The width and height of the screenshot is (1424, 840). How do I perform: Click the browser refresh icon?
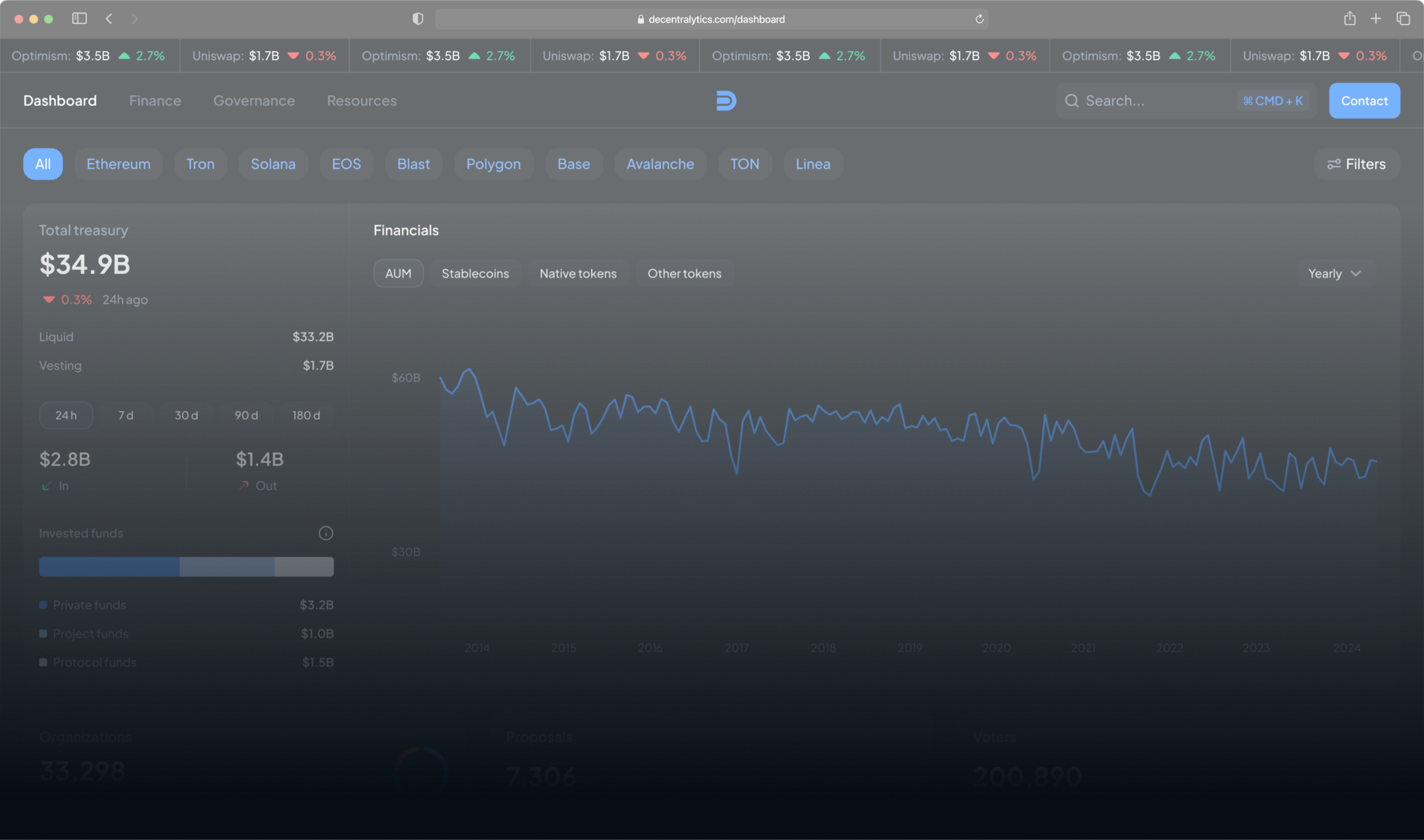coord(979,19)
